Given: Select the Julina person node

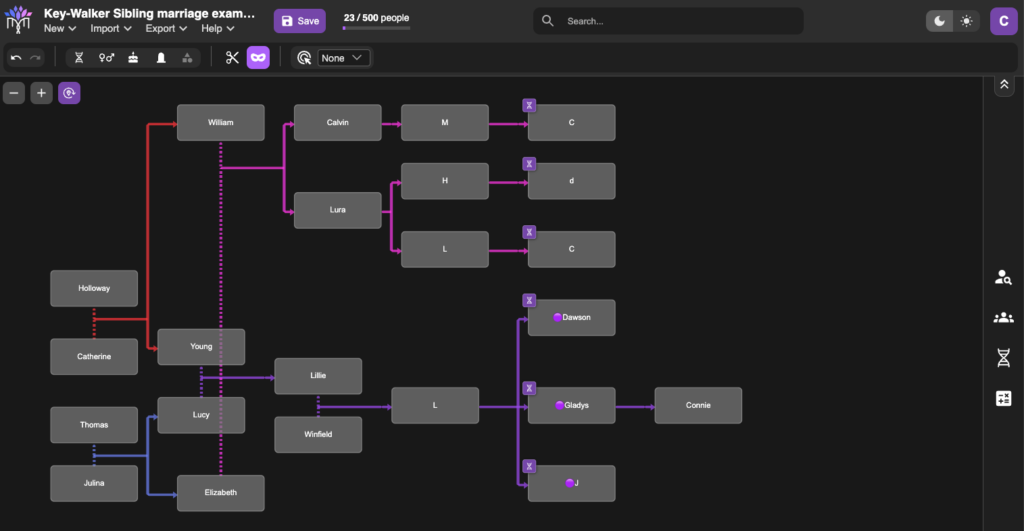Looking at the screenshot, I should 94,483.
